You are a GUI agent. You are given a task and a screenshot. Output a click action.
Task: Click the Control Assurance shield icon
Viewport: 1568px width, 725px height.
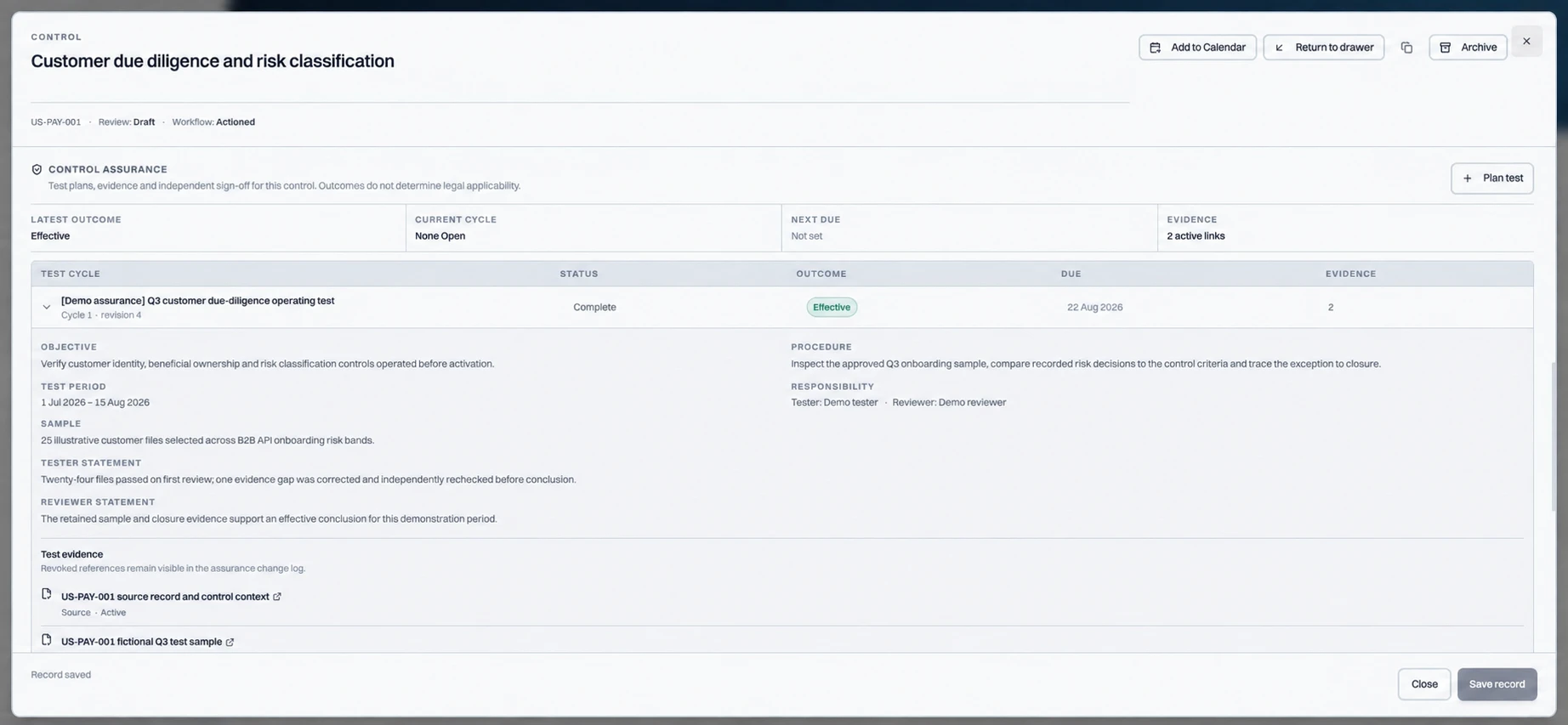[x=37, y=170]
